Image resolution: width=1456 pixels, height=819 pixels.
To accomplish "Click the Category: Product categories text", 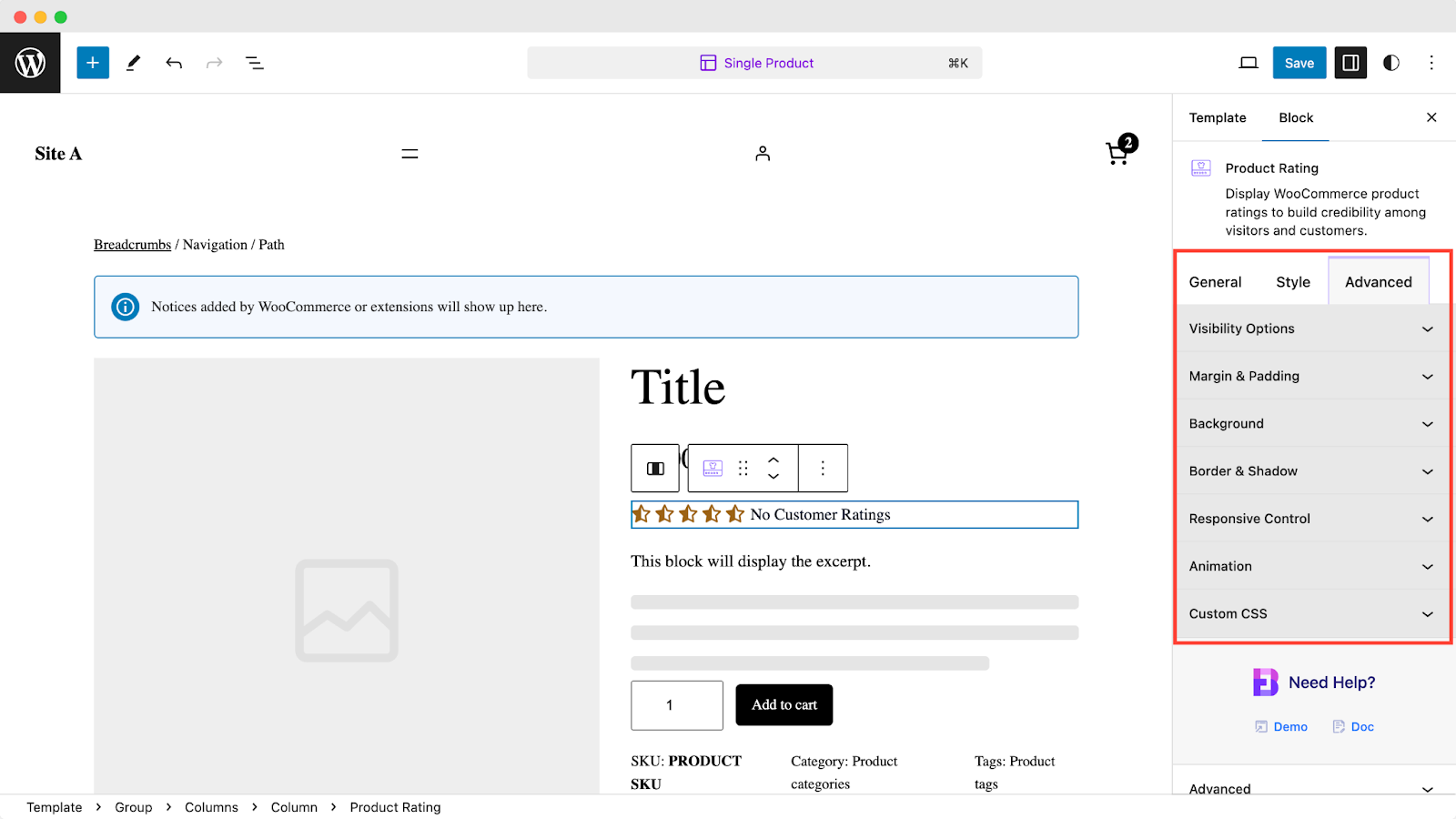I will coord(844,773).
